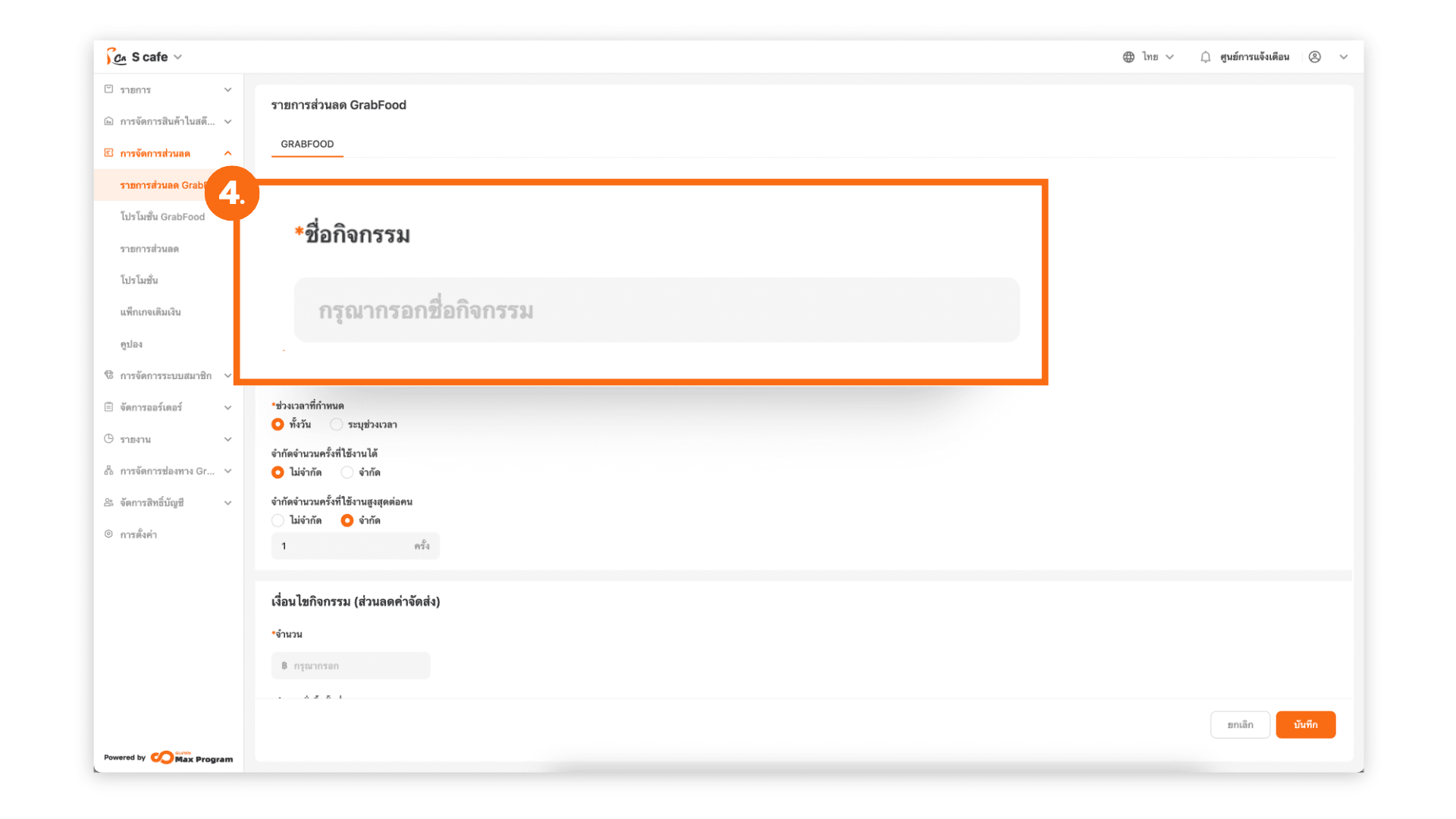Click the notification bell icon
This screenshot has width=1456, height=819.
click(1205, 57)
